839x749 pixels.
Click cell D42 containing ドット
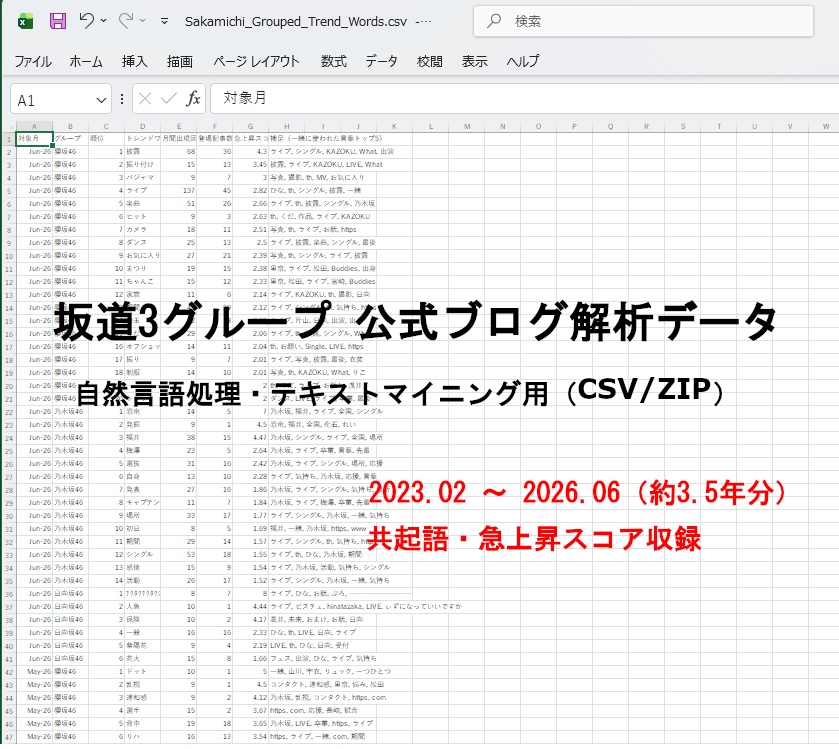pyautogui.click(x=143, y=672)
